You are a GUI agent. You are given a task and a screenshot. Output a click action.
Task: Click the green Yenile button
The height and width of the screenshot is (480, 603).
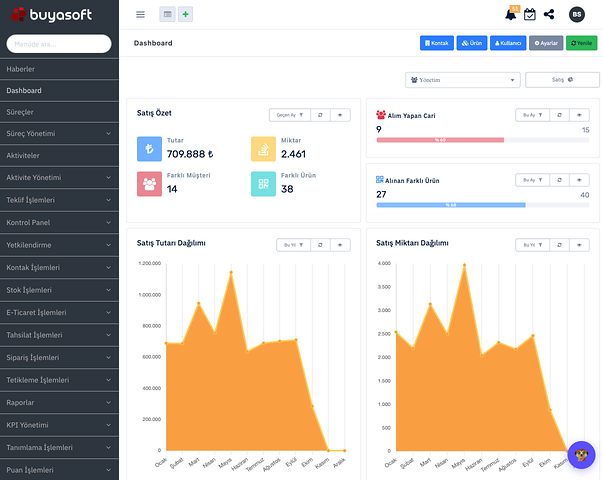click(x=581, y=43)
